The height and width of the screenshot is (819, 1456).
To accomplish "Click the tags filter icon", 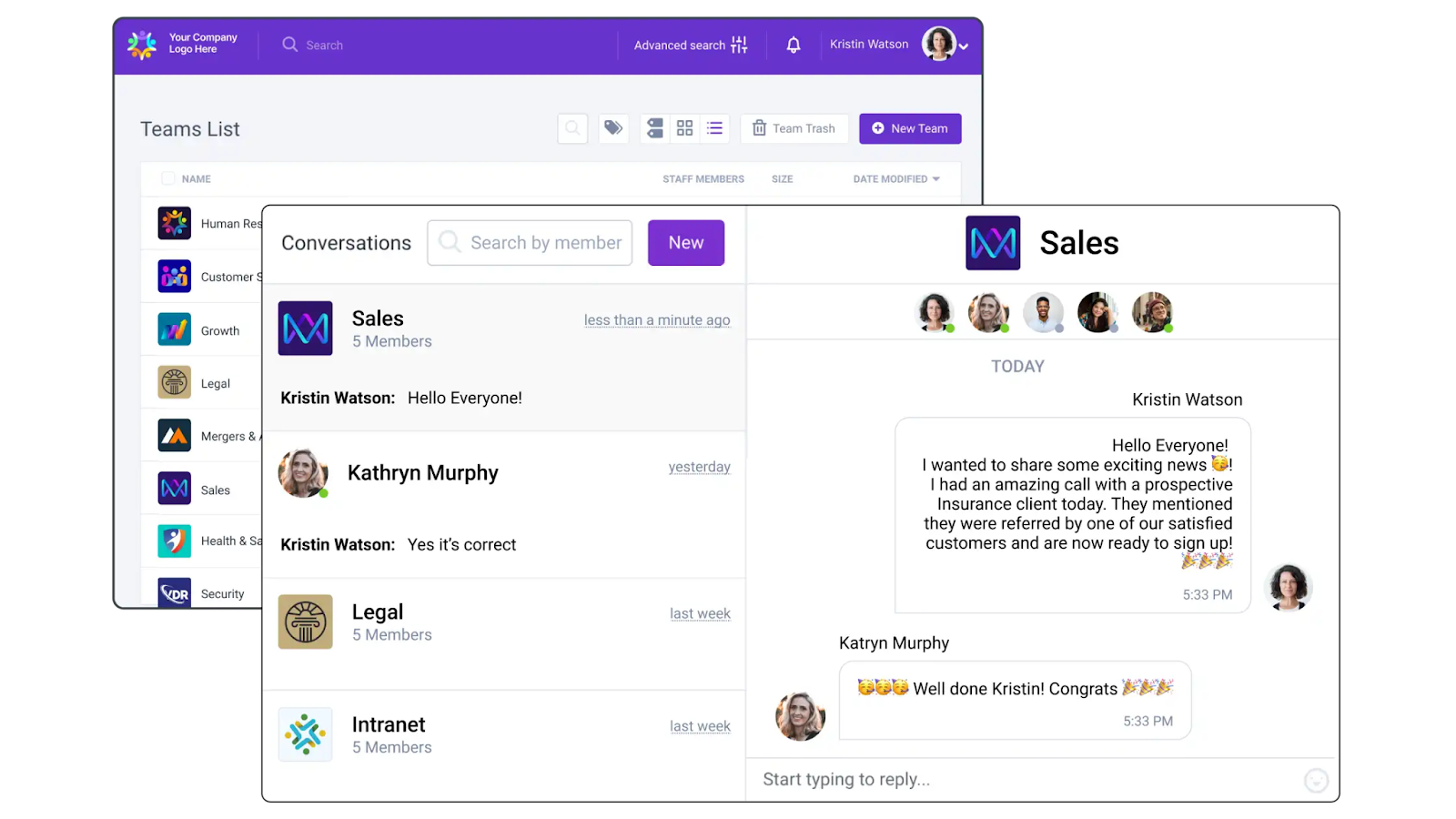I will click(612, 128).
